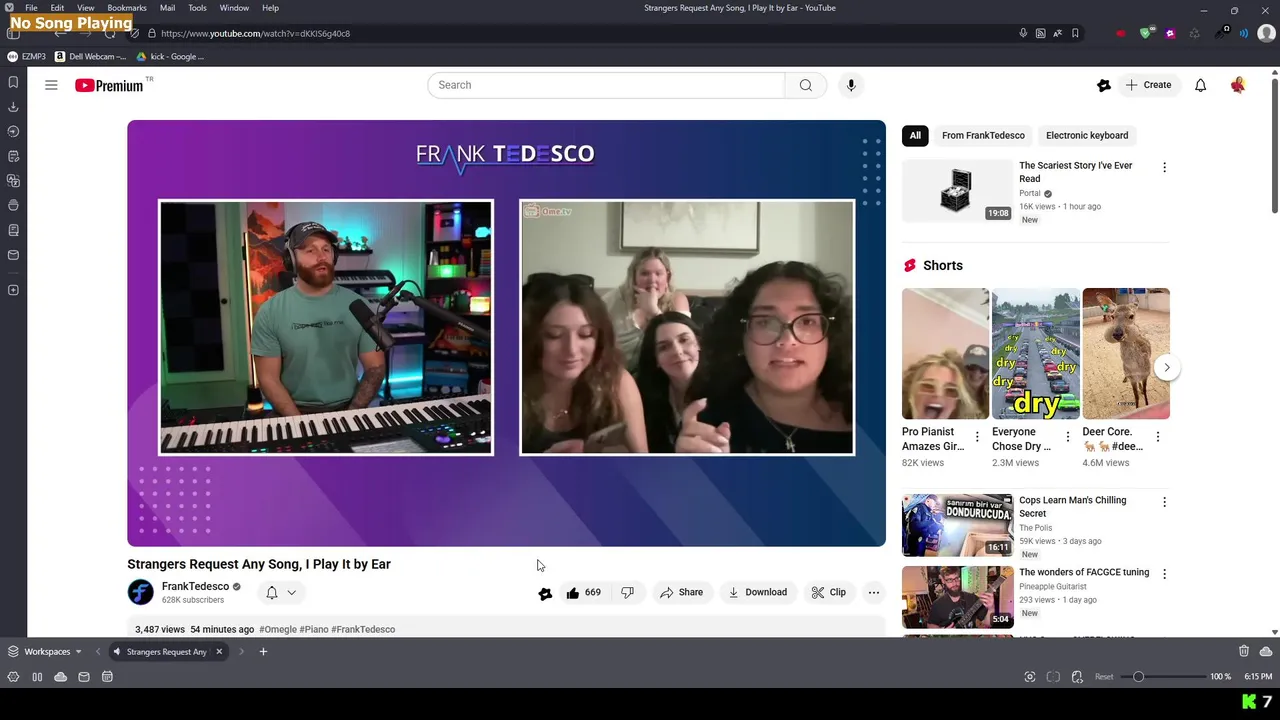Image resolution: width=1280 pixels, height=720 pixels.
Task: Open the View menu
Action: 86,8
